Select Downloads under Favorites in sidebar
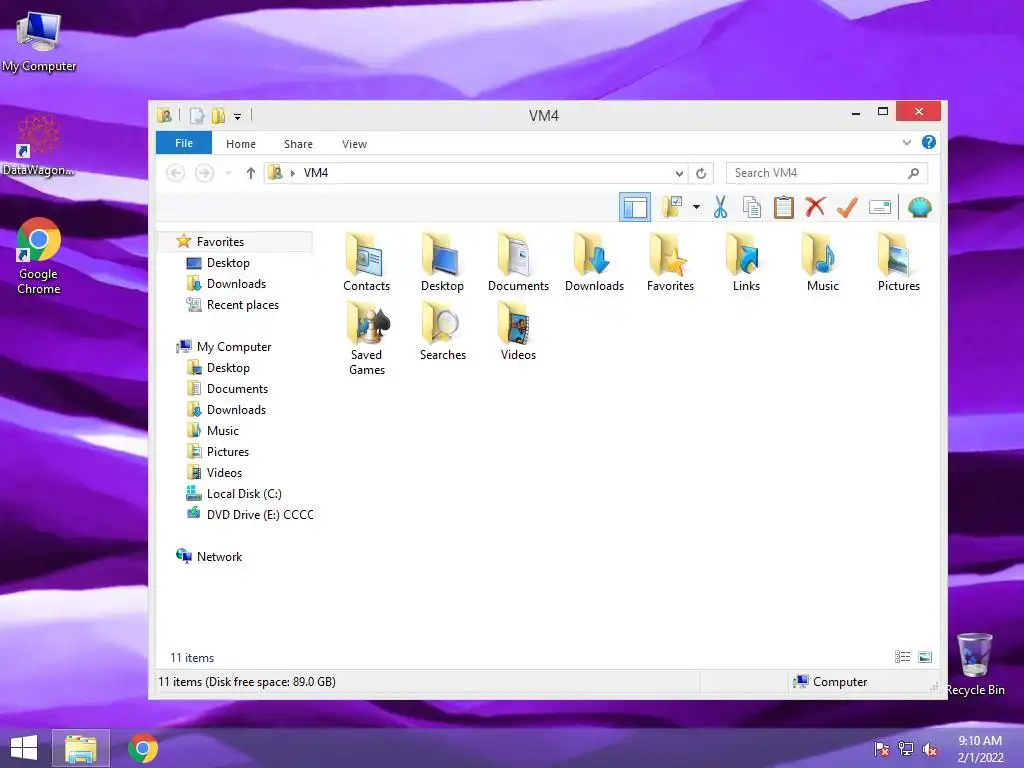This screenshot has height=768, width=1024. coord(236,283)
